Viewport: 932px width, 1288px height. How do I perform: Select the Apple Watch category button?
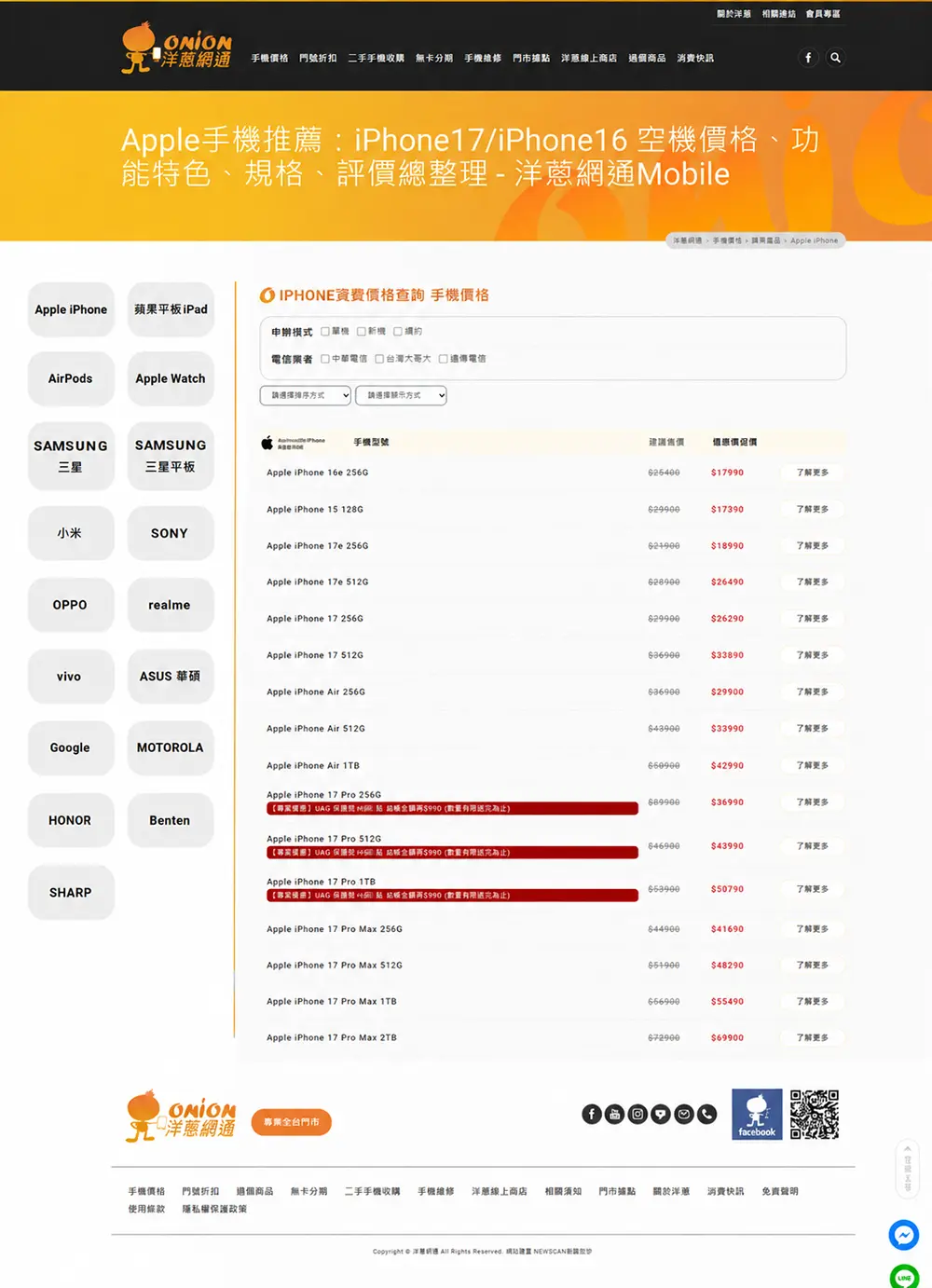point(171,378)
